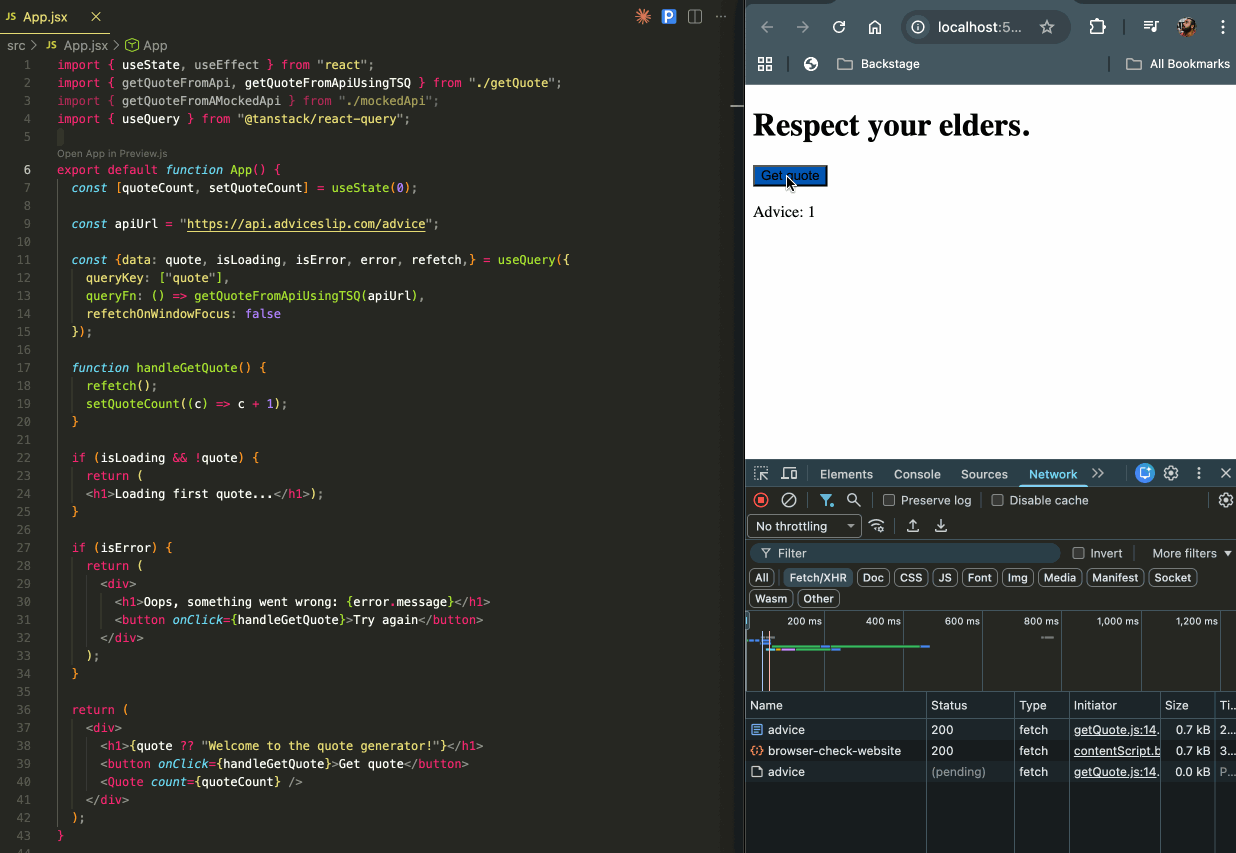Toggle the CSS request filter chip

[911, 578]
